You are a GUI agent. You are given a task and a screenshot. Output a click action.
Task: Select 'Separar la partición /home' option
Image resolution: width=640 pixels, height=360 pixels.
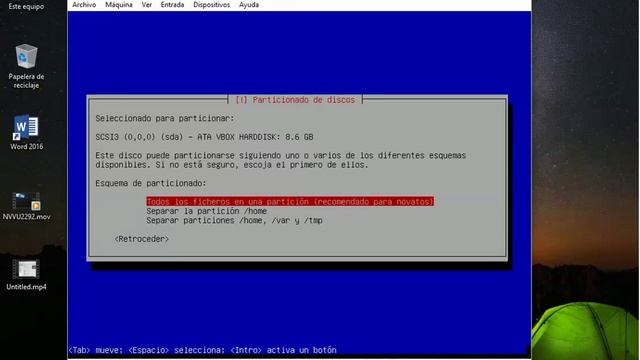pyautogui.click(x=207, y=211)
